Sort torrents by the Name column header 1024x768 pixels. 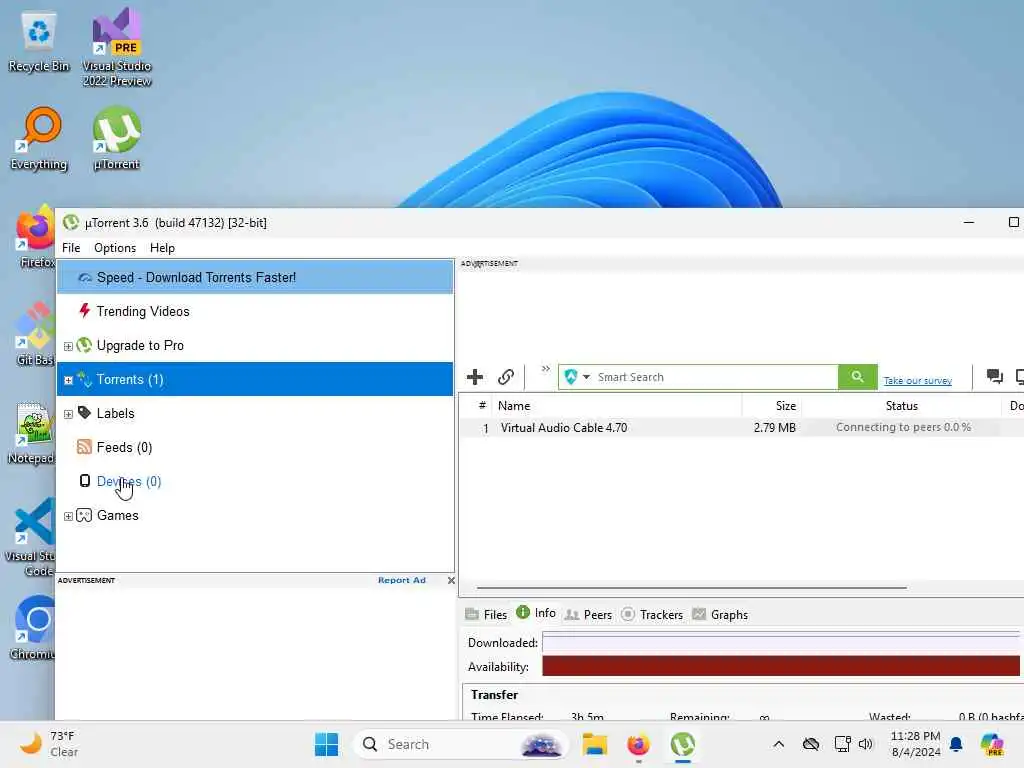[617, 406]
